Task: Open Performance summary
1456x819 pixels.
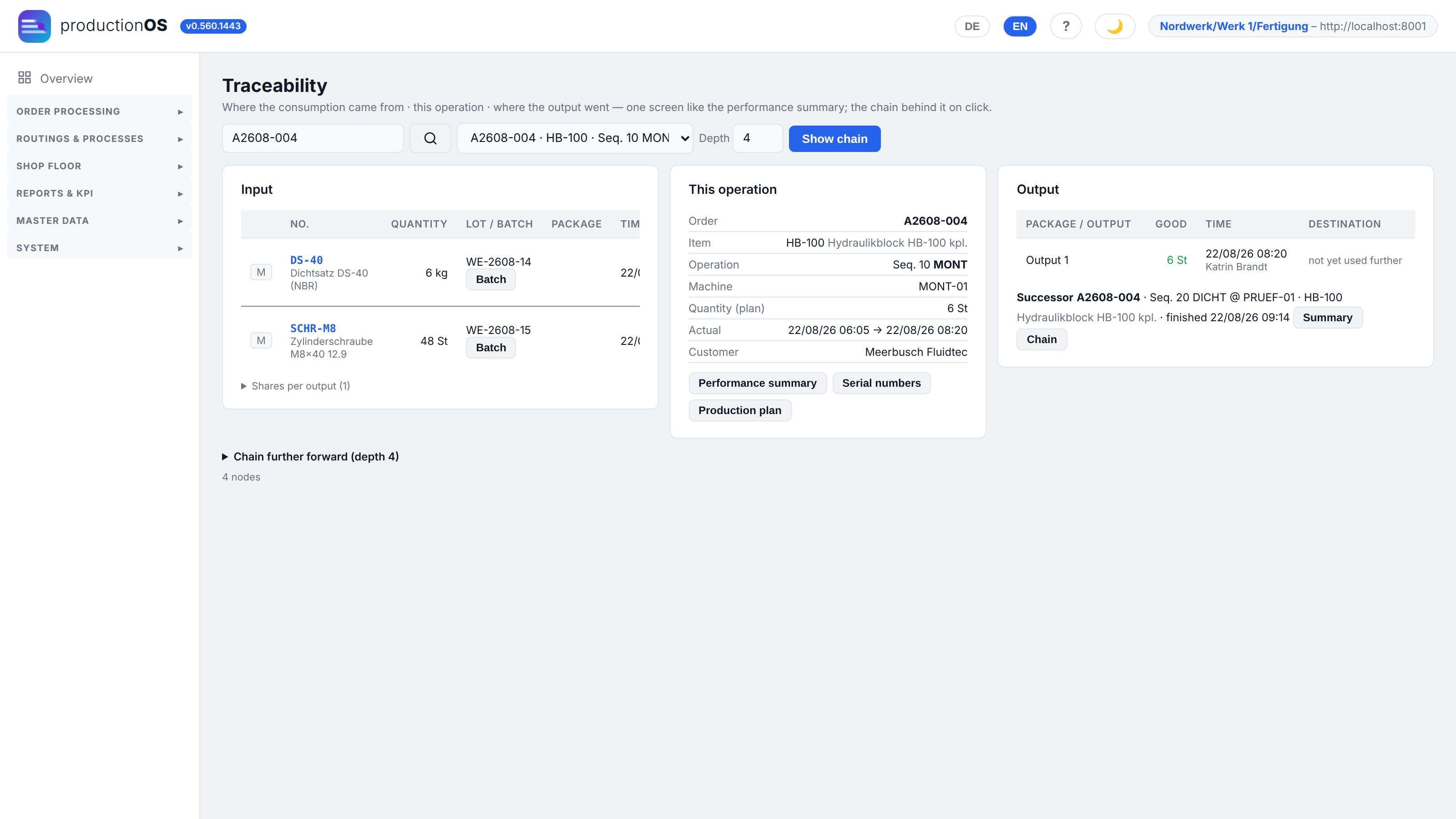Action: click(758, 383)
